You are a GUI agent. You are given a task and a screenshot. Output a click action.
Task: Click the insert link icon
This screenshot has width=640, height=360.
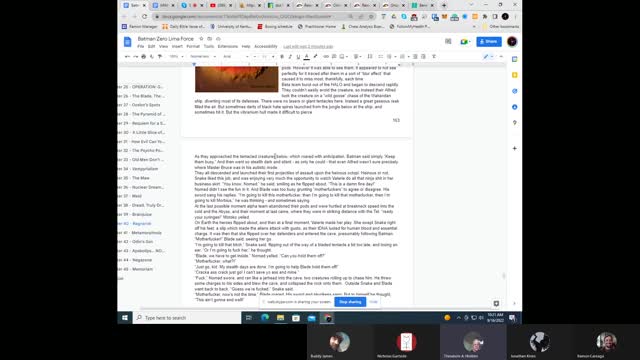tap(326, 56)
